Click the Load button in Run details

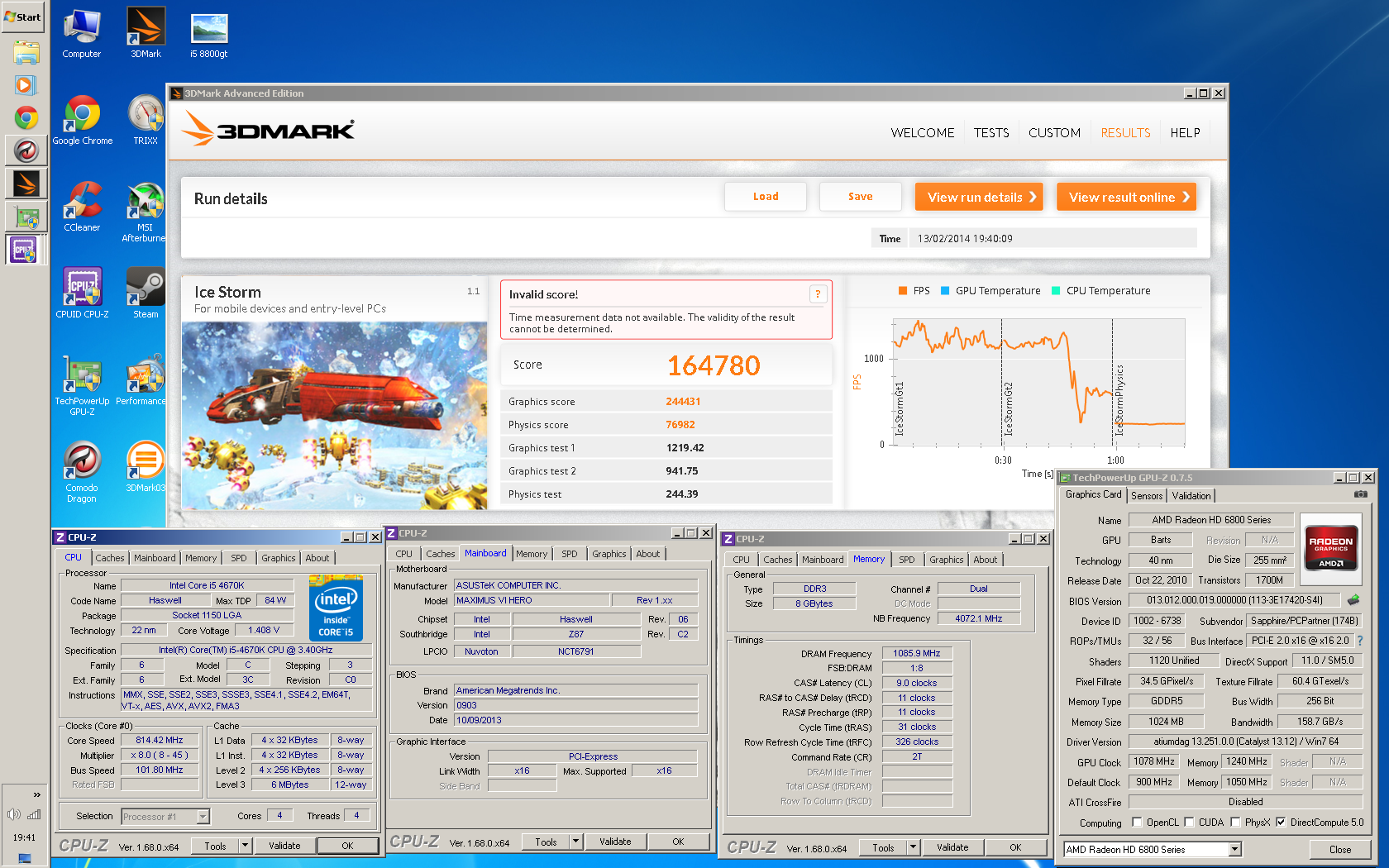[x=766, y=197]
